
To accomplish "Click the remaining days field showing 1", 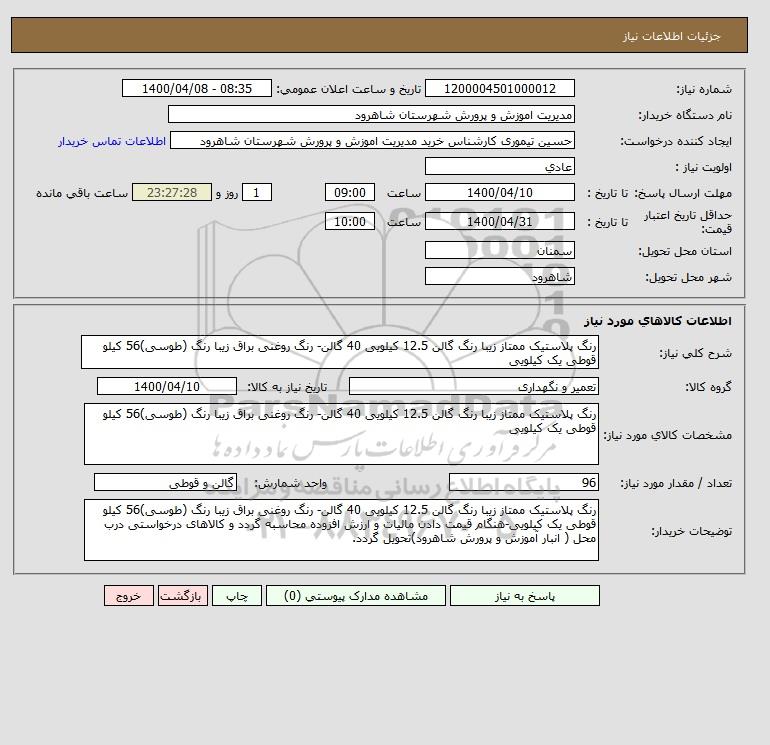I will (x=256, y=193).
